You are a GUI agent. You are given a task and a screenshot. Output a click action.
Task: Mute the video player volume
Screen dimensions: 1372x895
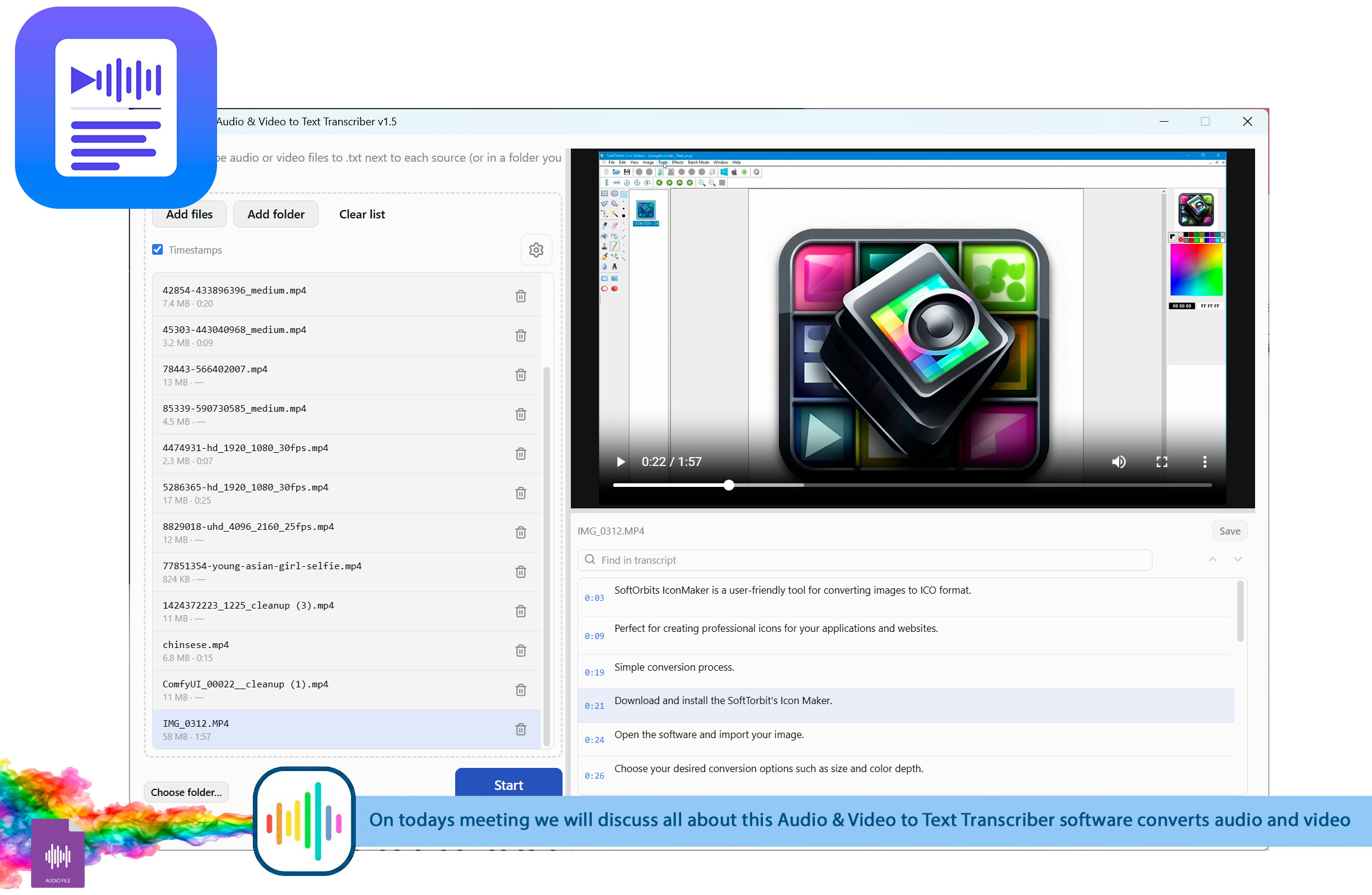pos(1118,462)
